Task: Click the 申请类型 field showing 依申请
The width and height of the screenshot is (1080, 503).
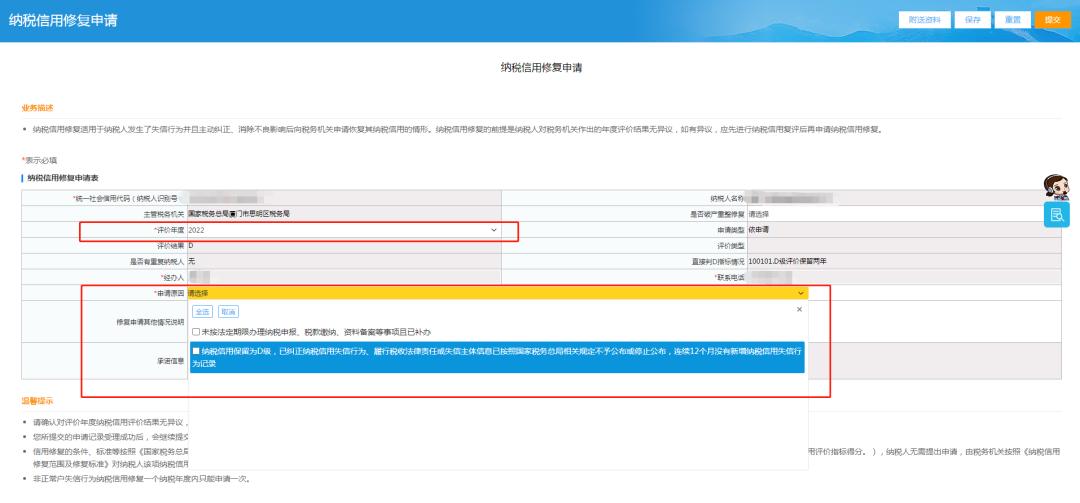Action: pos(904,230)
